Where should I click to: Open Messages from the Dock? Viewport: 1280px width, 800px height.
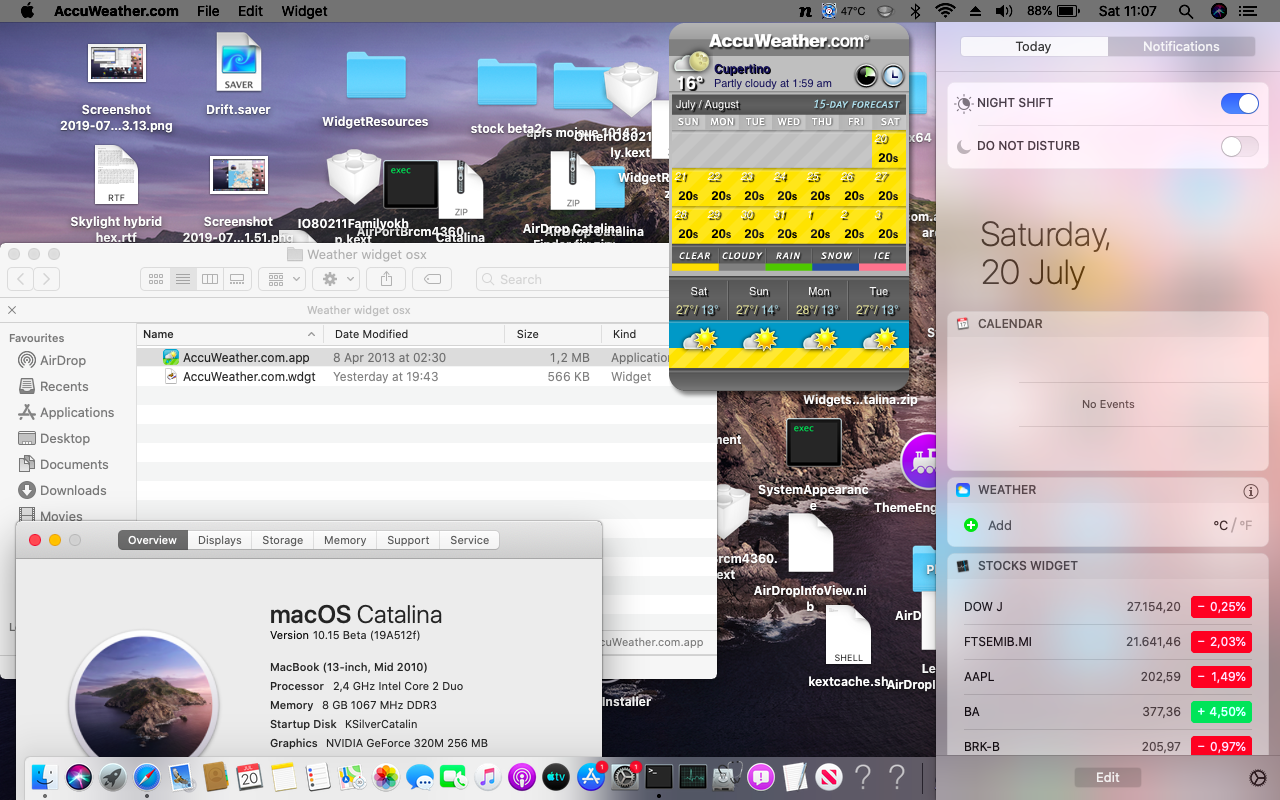point(420,776)
